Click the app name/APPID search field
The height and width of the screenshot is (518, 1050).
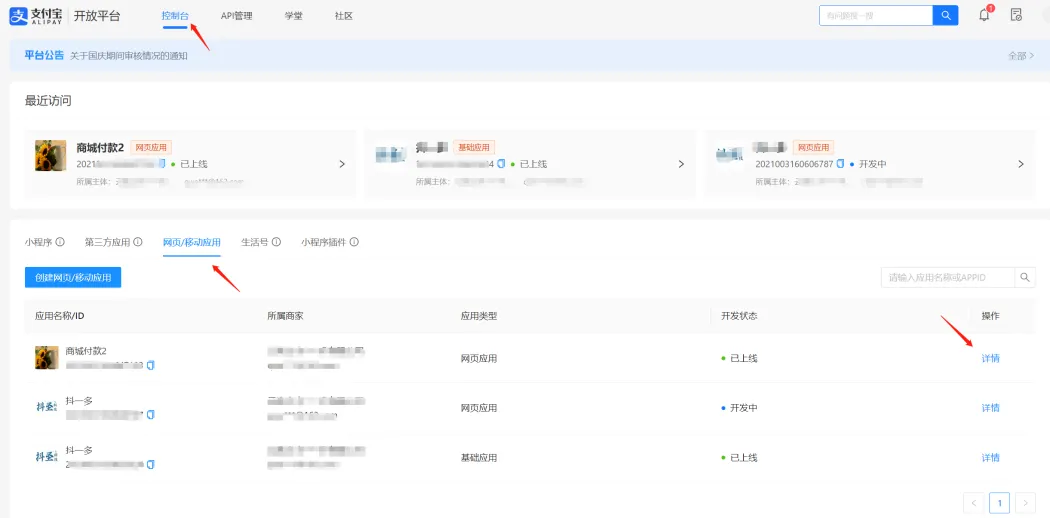pyautogui.click(x=947, y=277)
